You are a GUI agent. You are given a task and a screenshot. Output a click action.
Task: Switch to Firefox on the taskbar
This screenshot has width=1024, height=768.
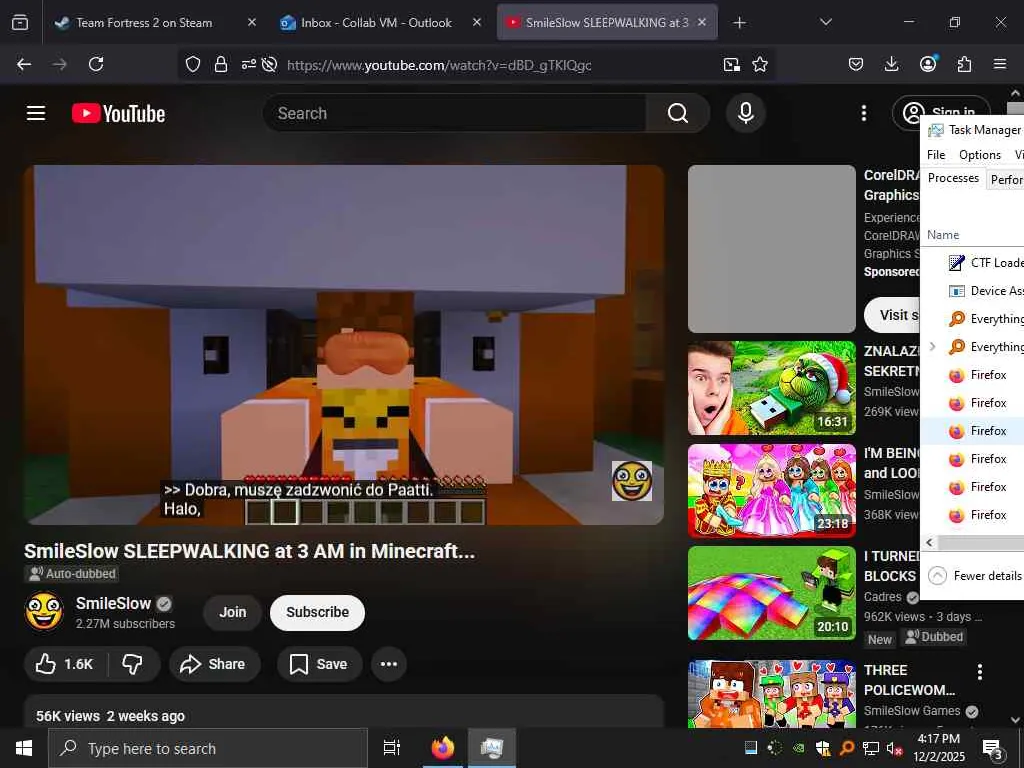pos(442,748)
